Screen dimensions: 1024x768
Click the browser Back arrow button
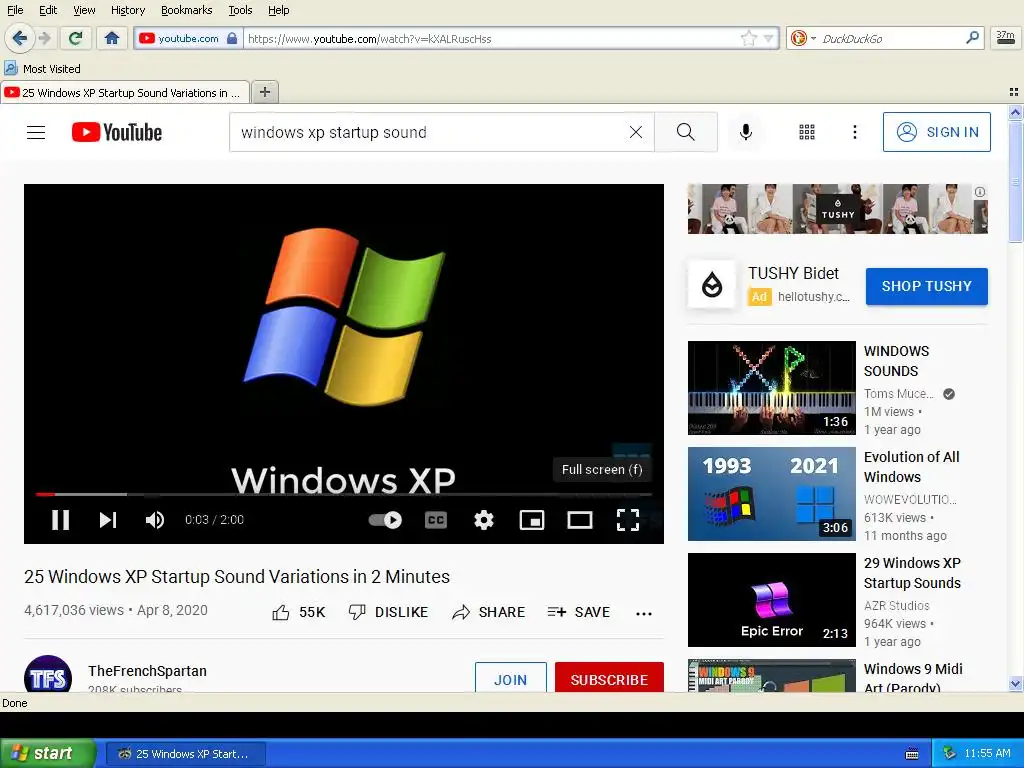tap(19, 38)
